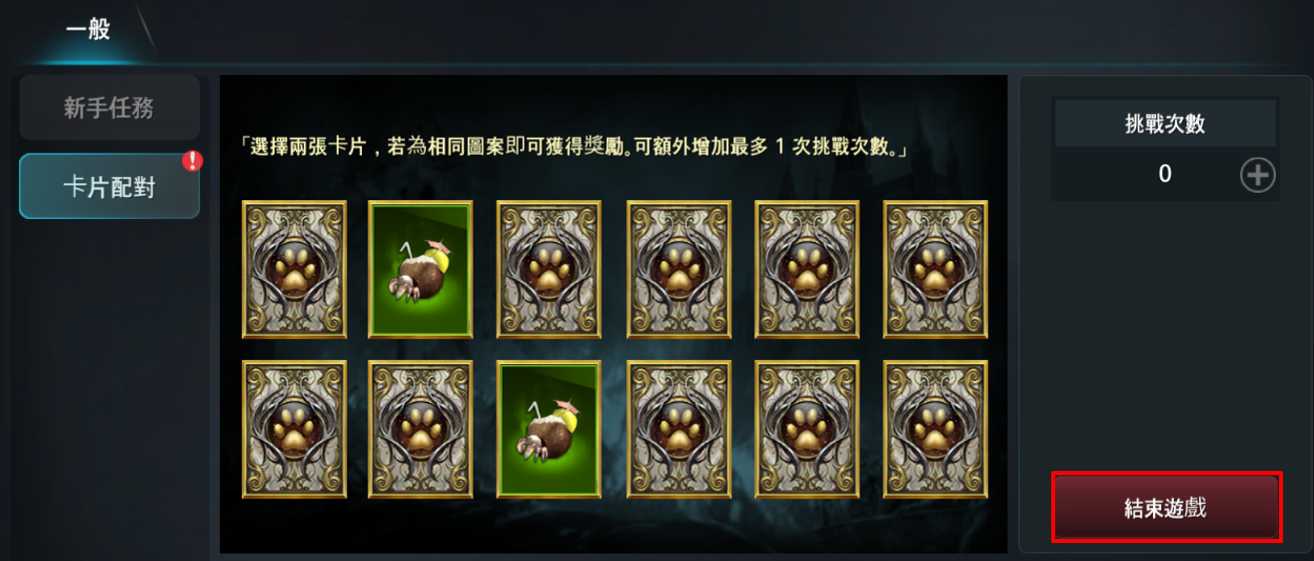Select the 卡片配對 card matching tab

(x=109, y=186)
